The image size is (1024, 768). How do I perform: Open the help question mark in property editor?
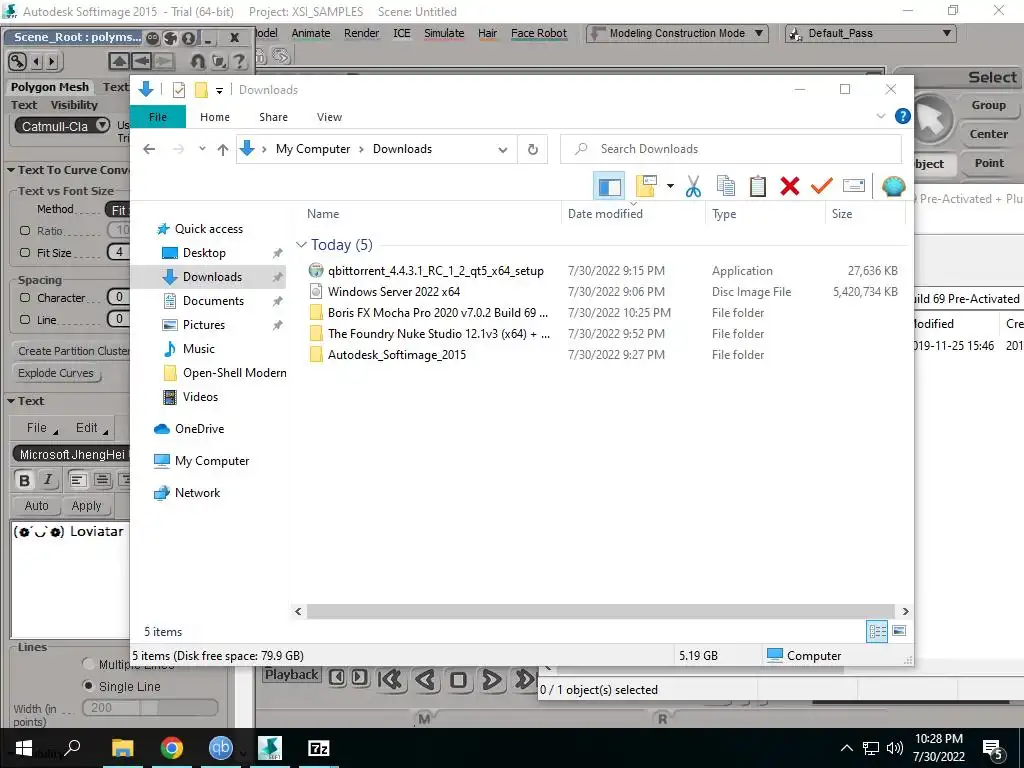(x=240, y=61)
